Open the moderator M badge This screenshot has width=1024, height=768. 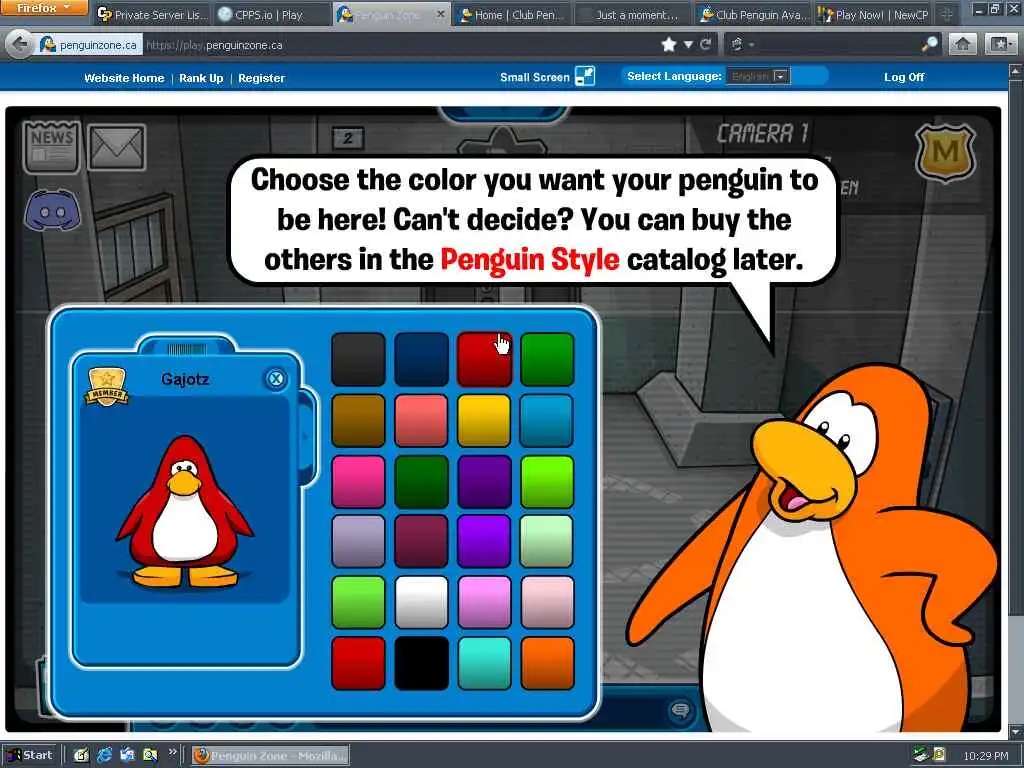(x=945, y=153)
